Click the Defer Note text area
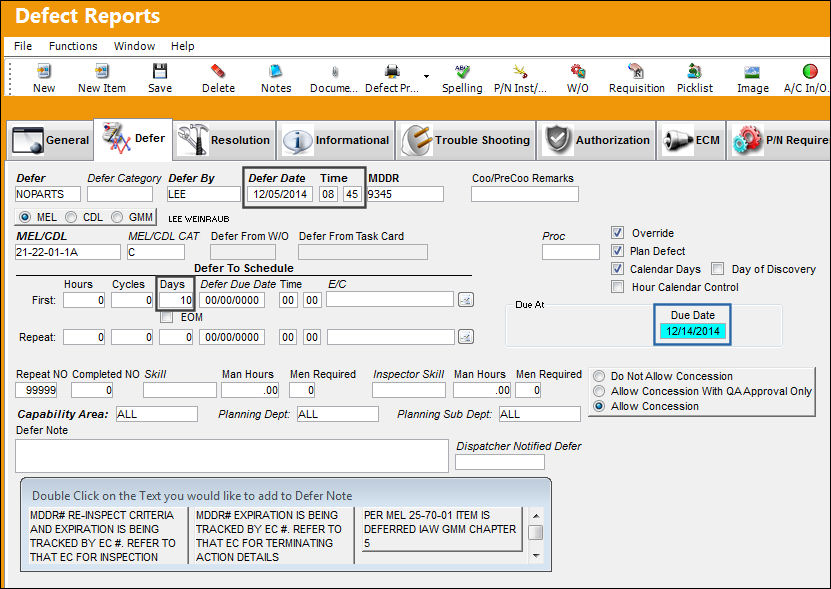The image size is (831, 589). click(x=232, y=456)
